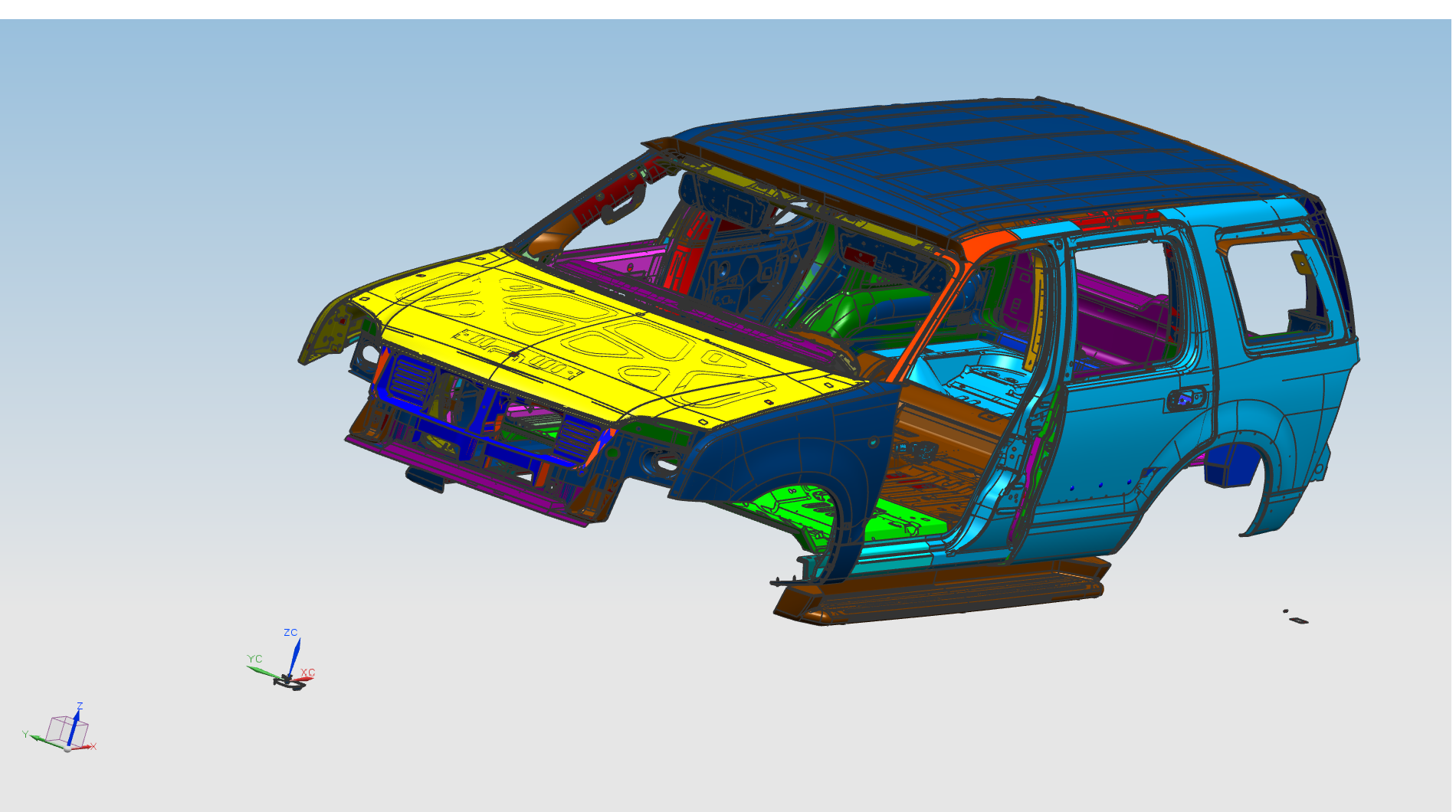The width and height of the screenshot is (1456, 812).
Task: Select the magenta front bumper beam
Action: click(460, 473)
